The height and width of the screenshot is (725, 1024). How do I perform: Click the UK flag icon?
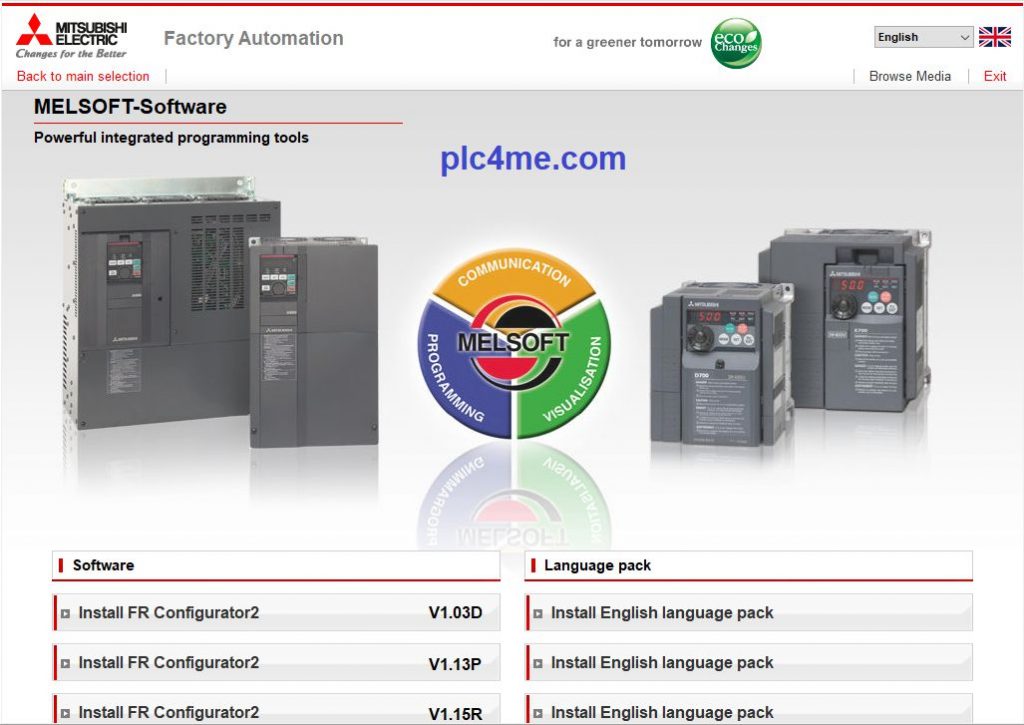click(x=994, y=38)
